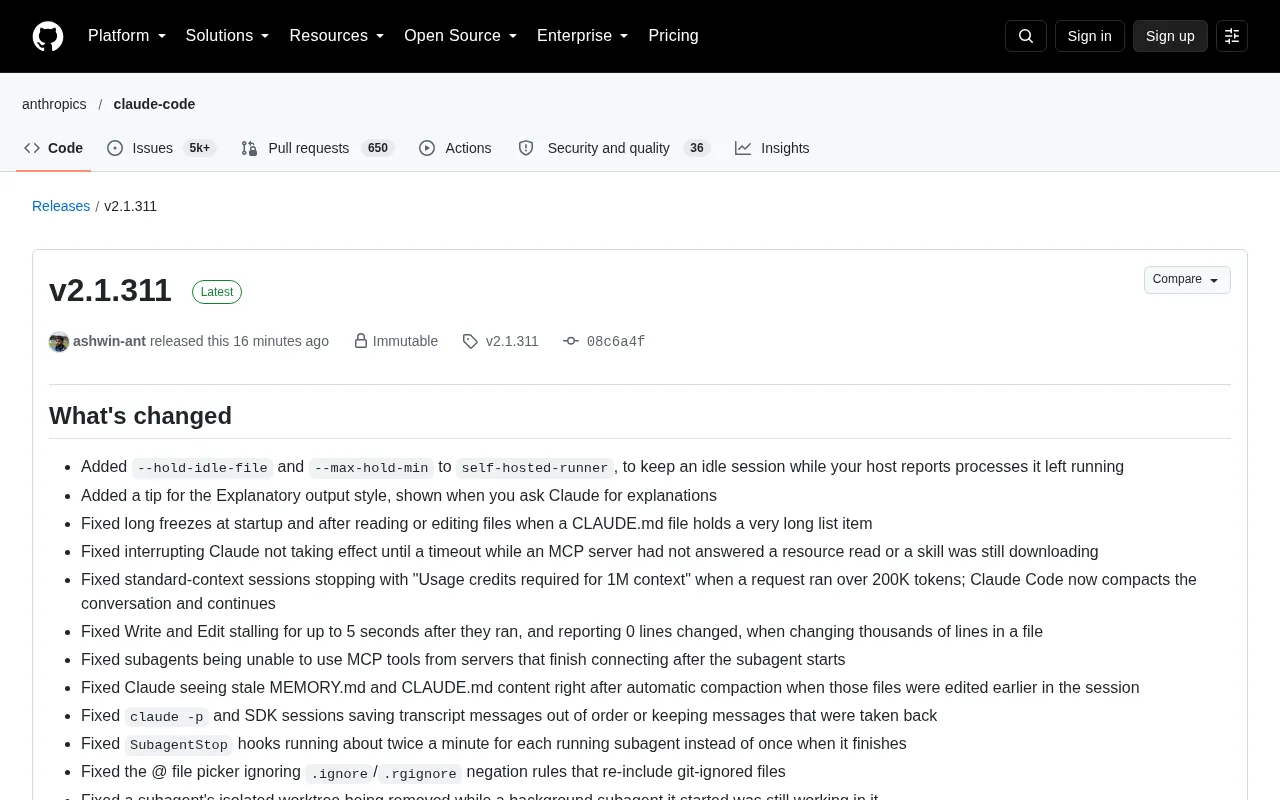Click the Sign up button

tap(1170, 36)
